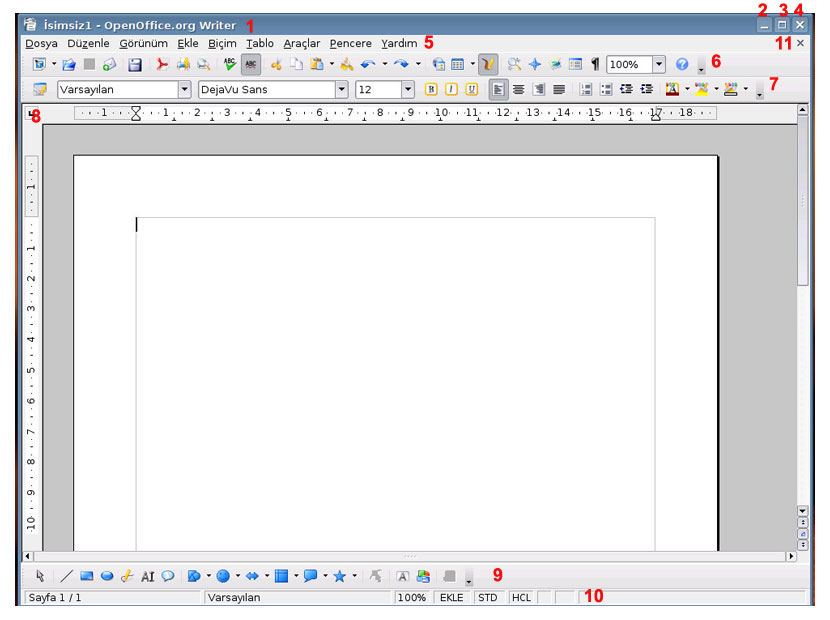Redo the last undone action
The image size is (830, 620).
tap(401, 65)
